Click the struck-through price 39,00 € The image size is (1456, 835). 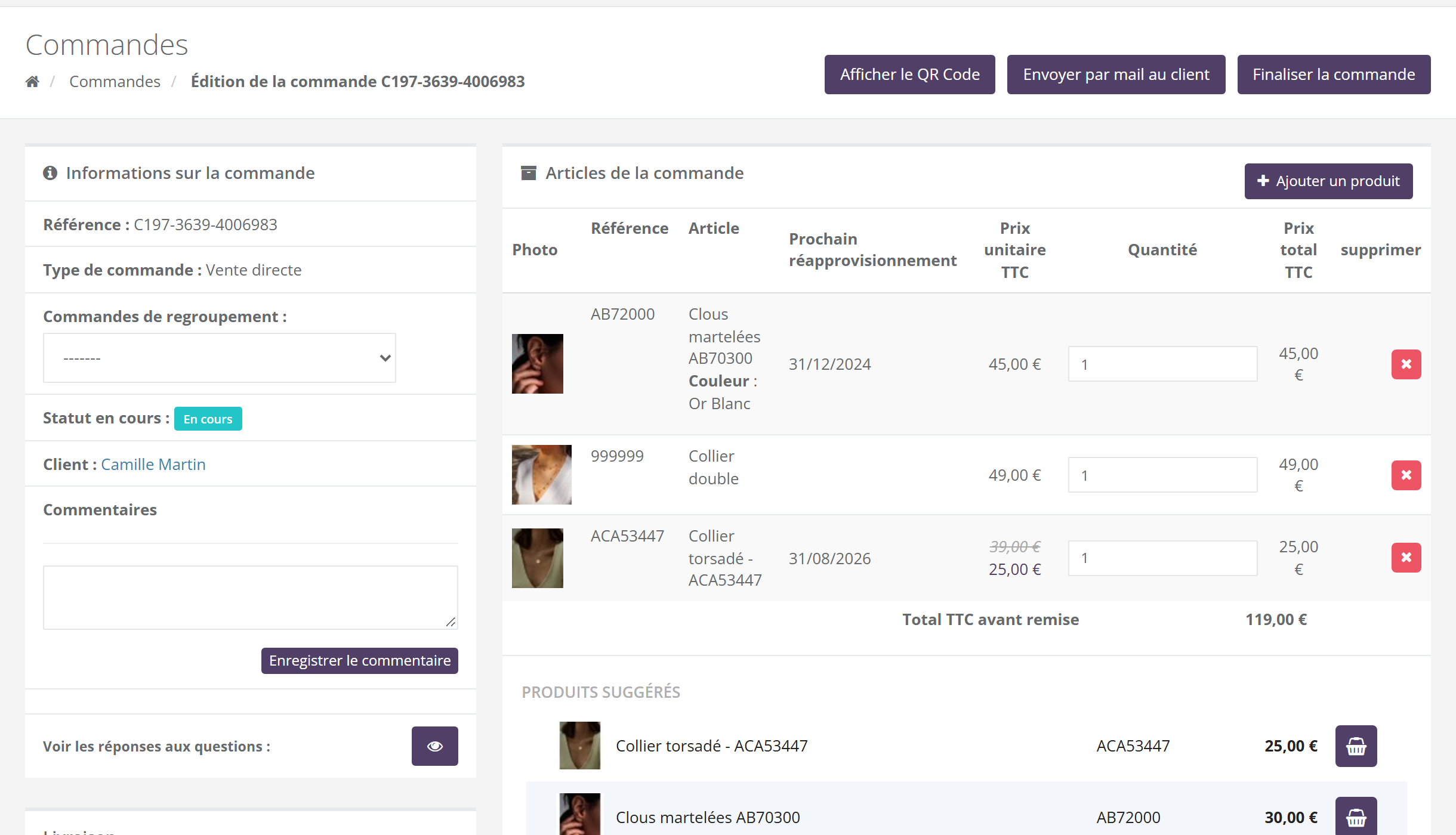click(x=1014, y=546)
